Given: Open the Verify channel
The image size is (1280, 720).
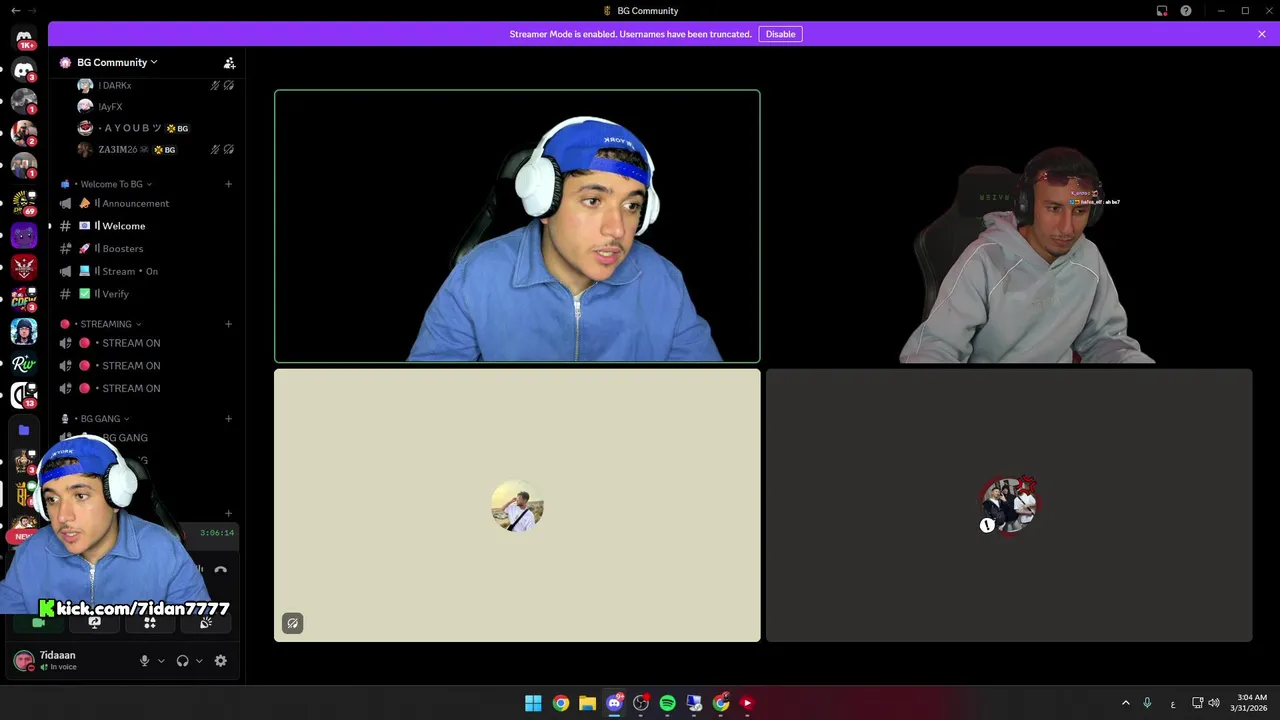Looking at the screenshot, I should (146, 294).
